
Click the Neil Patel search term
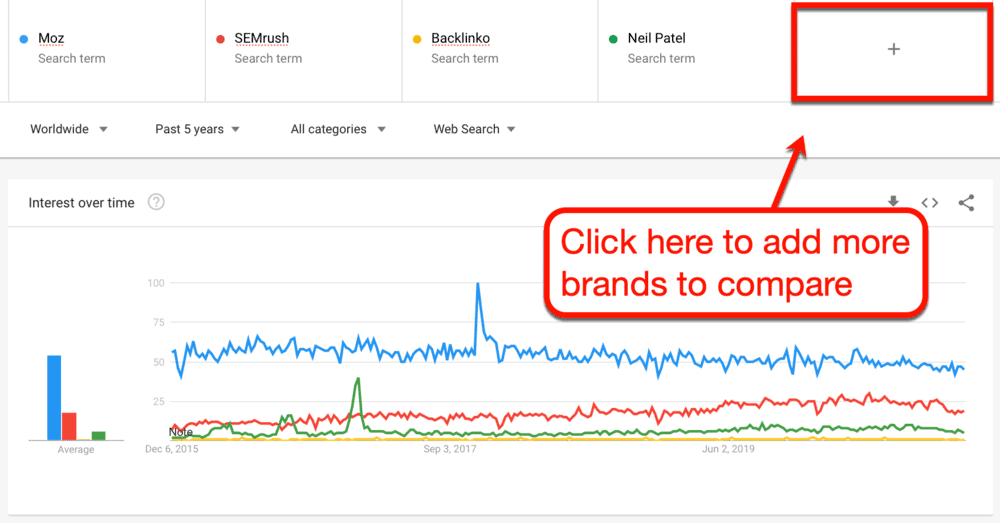[x=657, y=39]
